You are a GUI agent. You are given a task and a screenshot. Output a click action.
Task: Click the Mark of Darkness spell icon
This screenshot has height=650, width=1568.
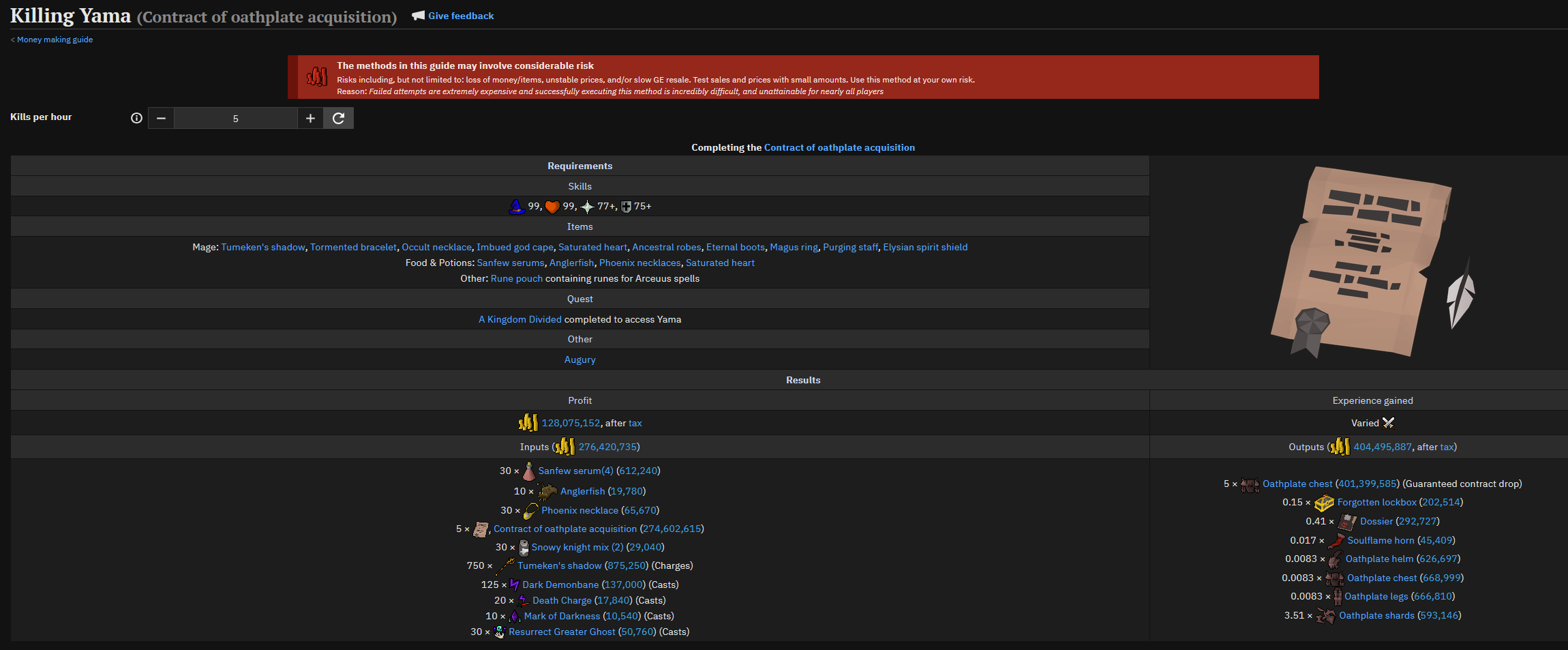[515, 616]
